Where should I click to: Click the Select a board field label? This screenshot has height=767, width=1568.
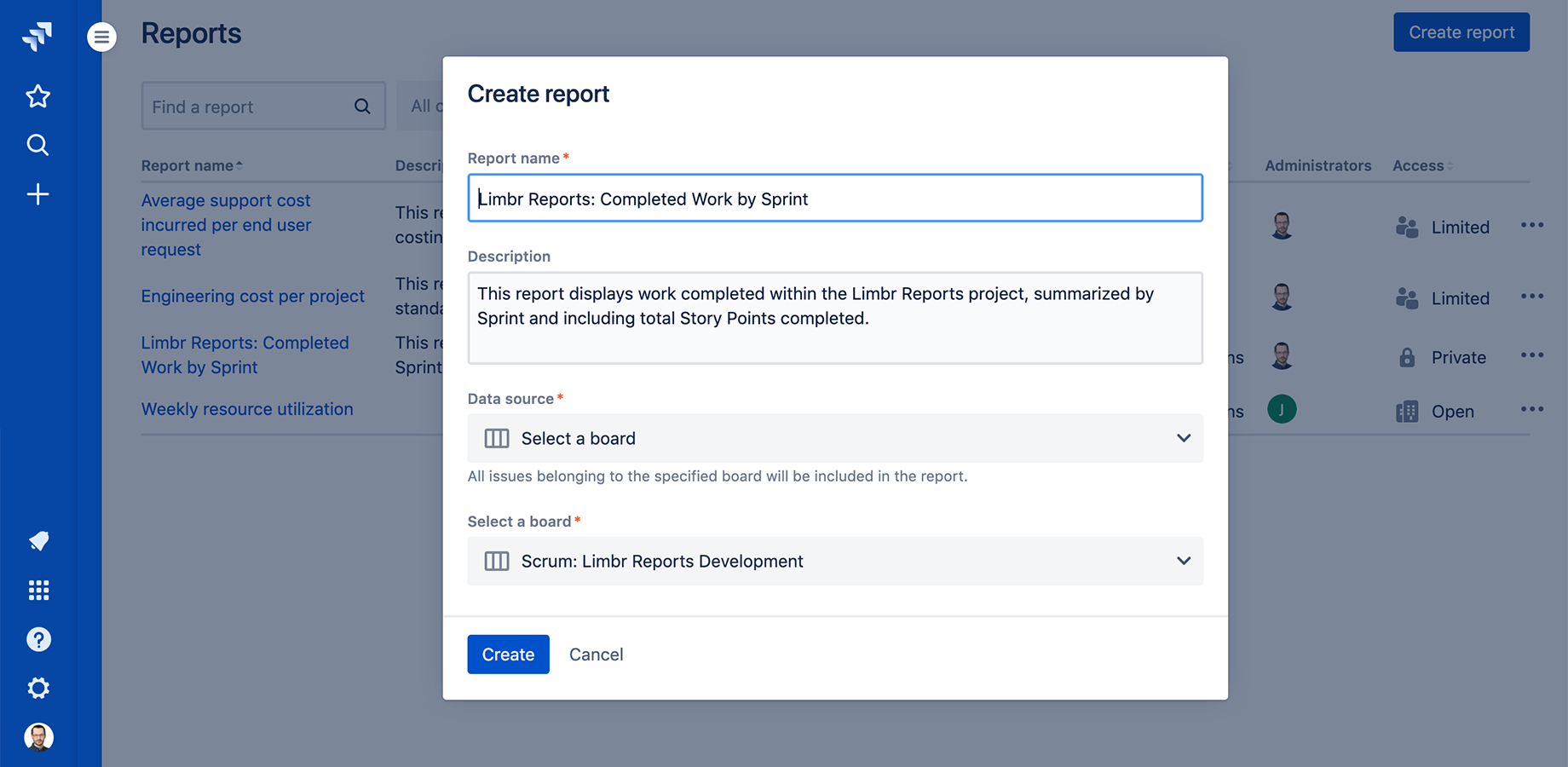[x=519, y=522]
